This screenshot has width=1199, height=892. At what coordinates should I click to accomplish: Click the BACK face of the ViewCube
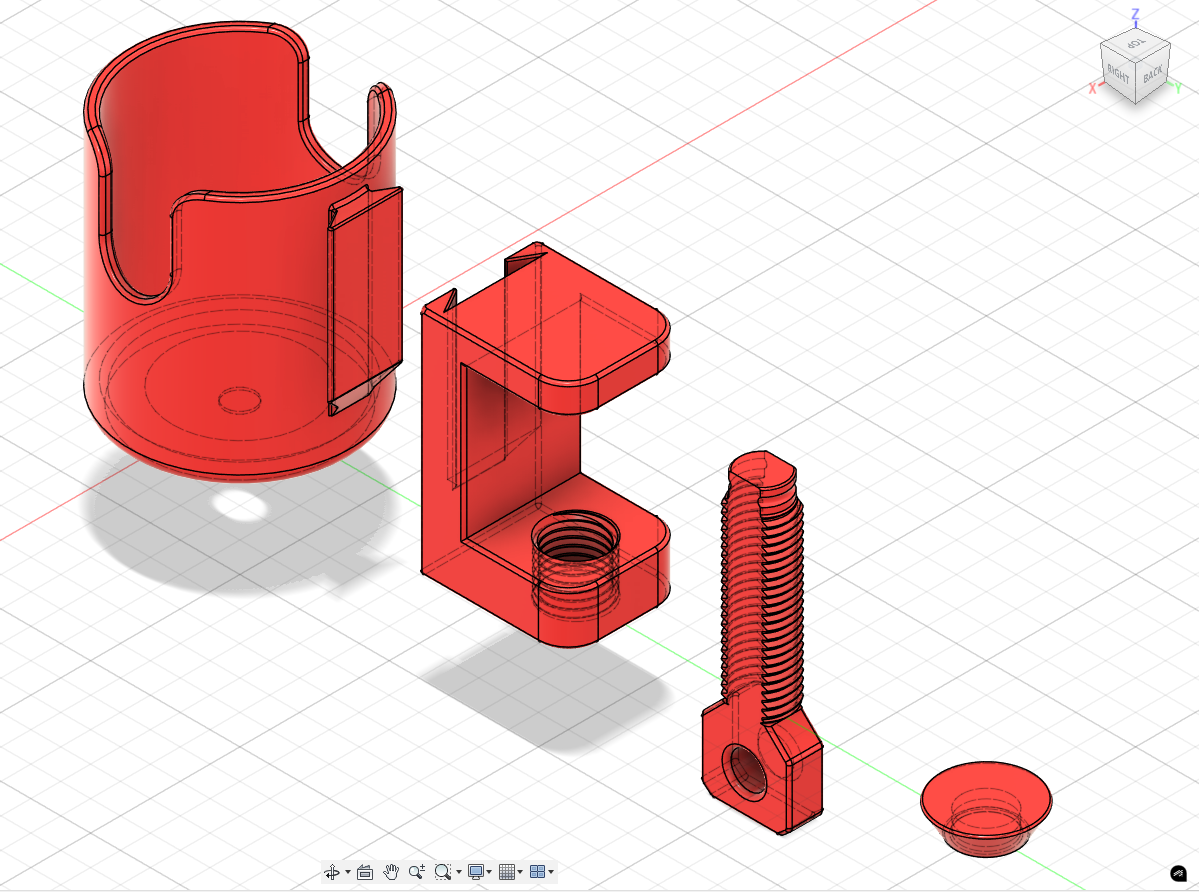(1153, 74)
